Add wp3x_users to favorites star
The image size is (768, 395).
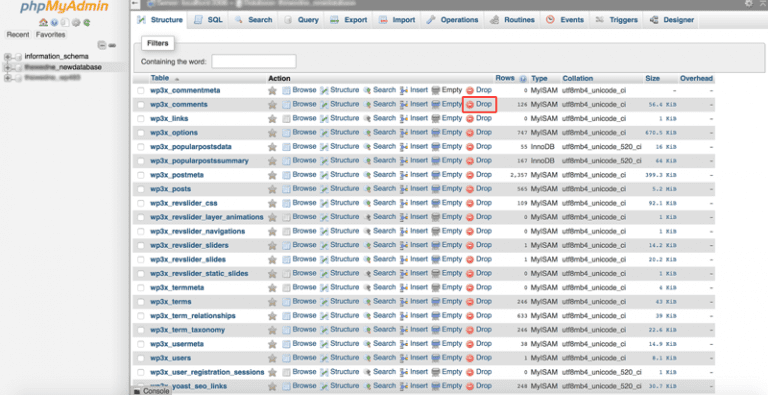point(272,358)
